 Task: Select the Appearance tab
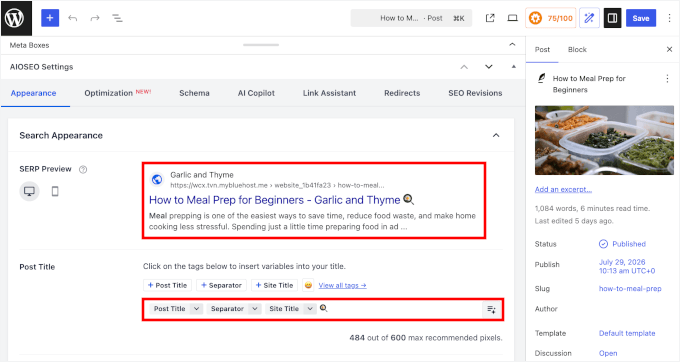pos(33,93)
